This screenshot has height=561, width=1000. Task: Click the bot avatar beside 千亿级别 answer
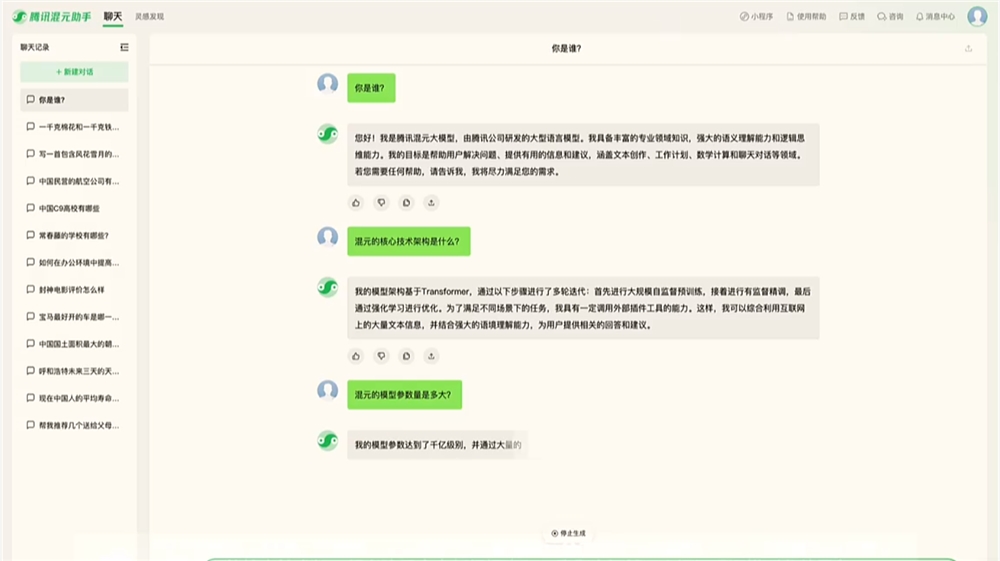tap(328, 441)
